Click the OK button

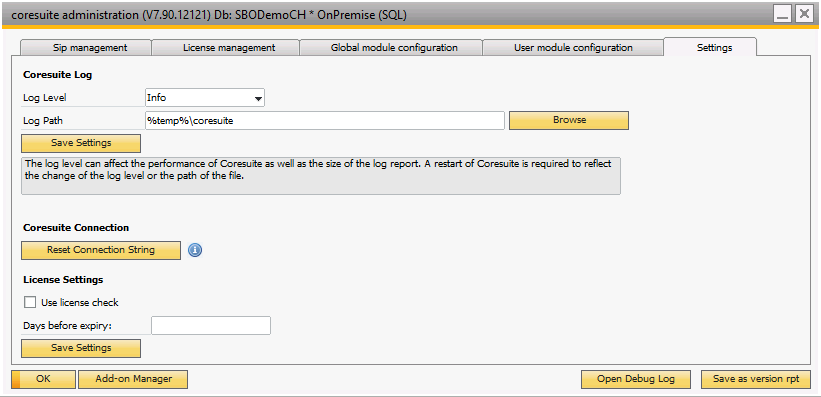[43, 379]
